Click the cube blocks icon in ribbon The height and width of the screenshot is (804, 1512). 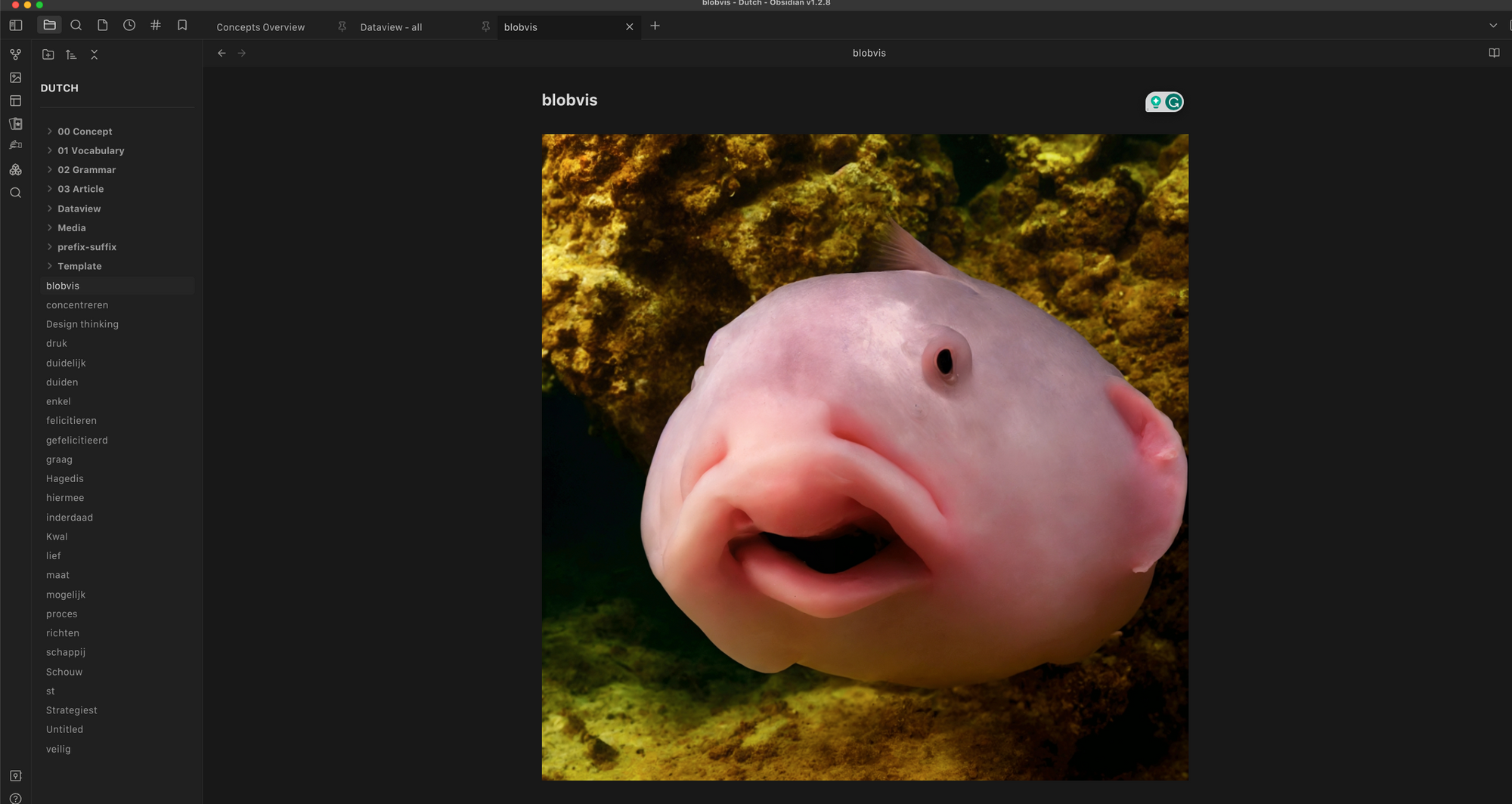(15, 170)
